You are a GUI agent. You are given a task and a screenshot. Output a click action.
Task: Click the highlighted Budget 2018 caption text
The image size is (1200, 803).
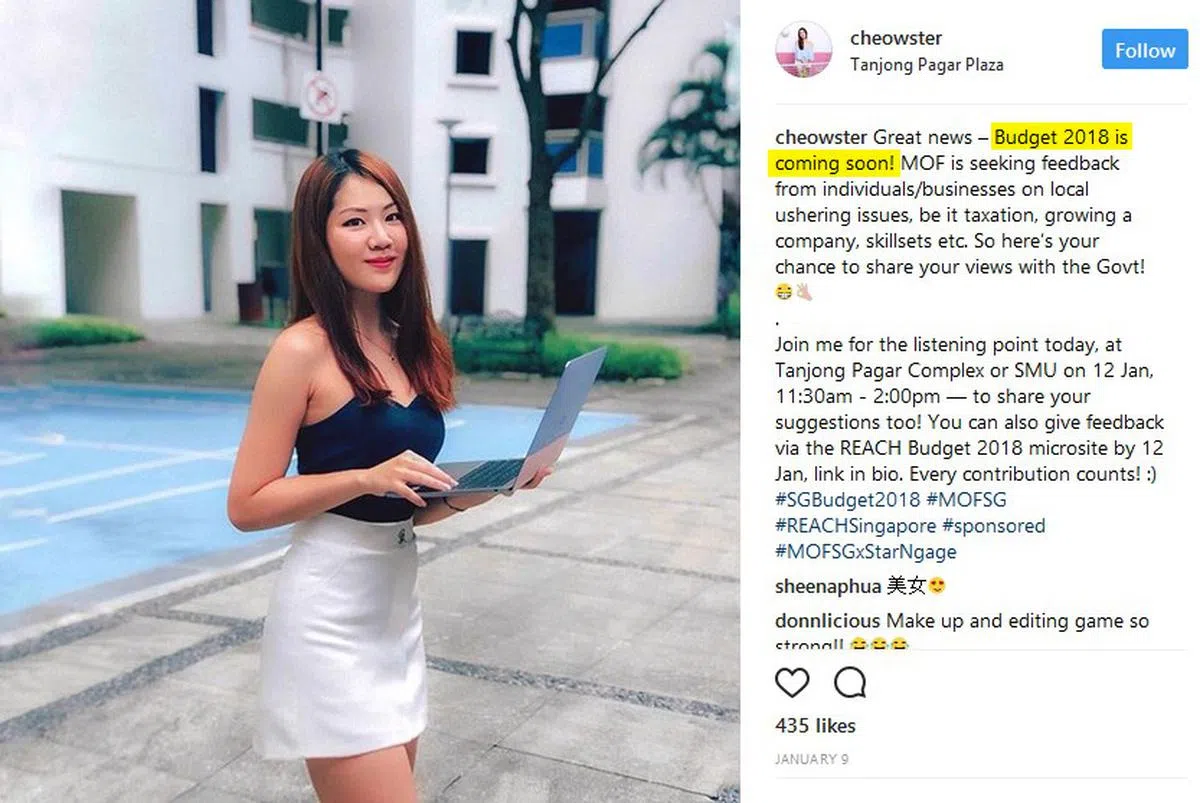point(953,150)
